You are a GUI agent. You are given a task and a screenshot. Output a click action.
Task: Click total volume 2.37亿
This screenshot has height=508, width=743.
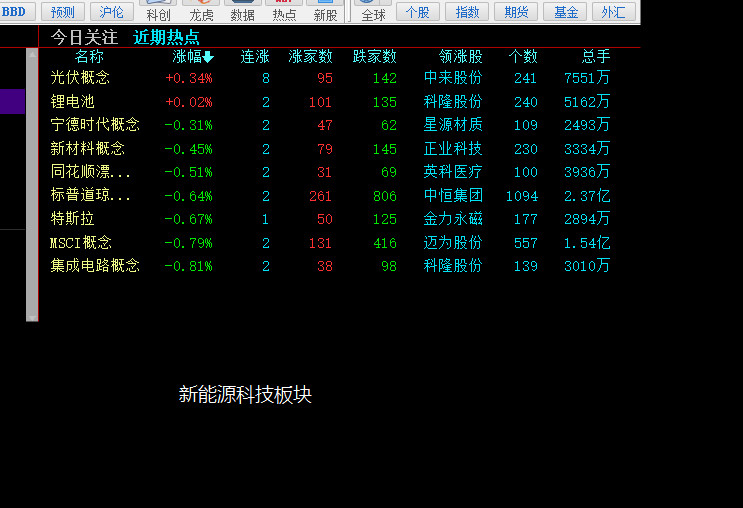[x=587, y=196]
